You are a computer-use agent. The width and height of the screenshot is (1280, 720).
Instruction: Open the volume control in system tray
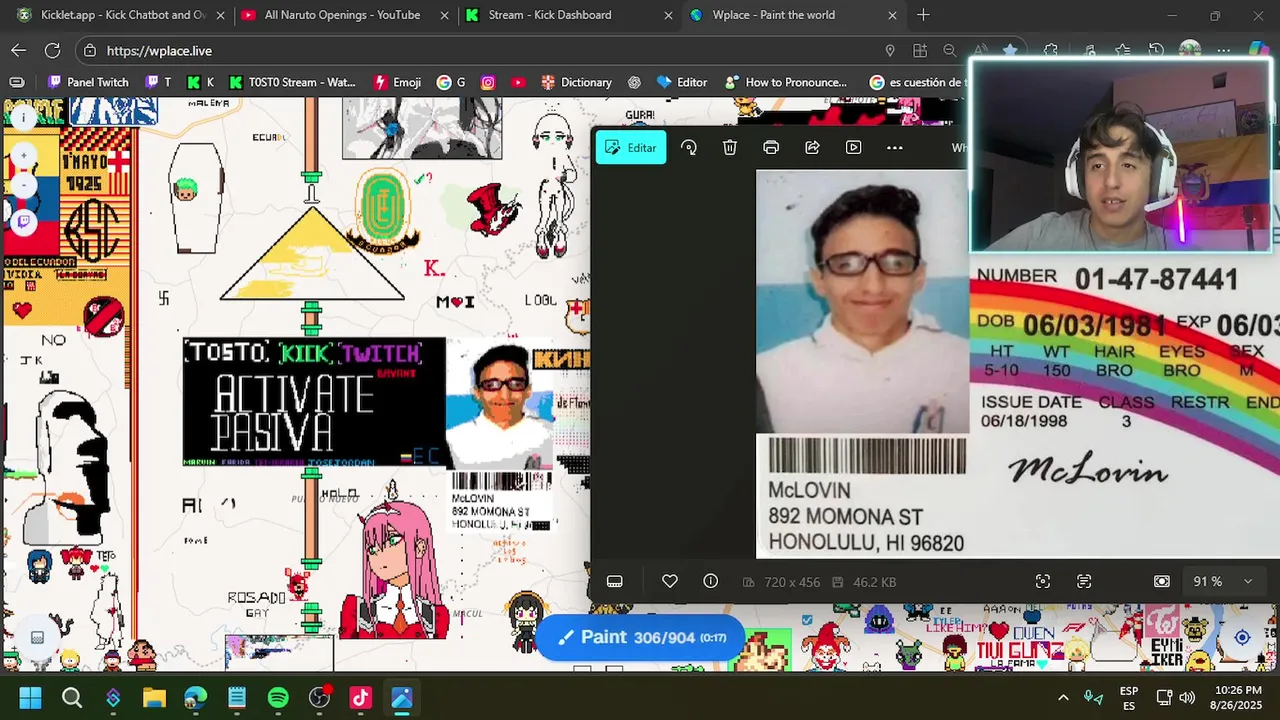[x=1187, y=698]
